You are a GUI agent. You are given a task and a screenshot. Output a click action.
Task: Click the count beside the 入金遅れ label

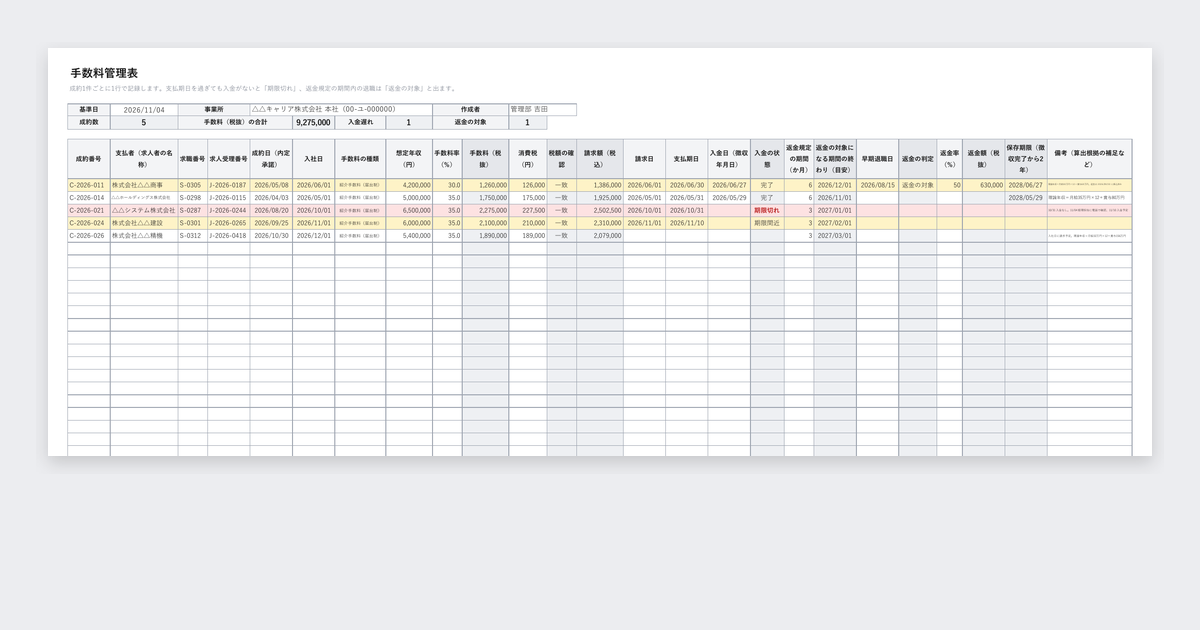[409, 122]
